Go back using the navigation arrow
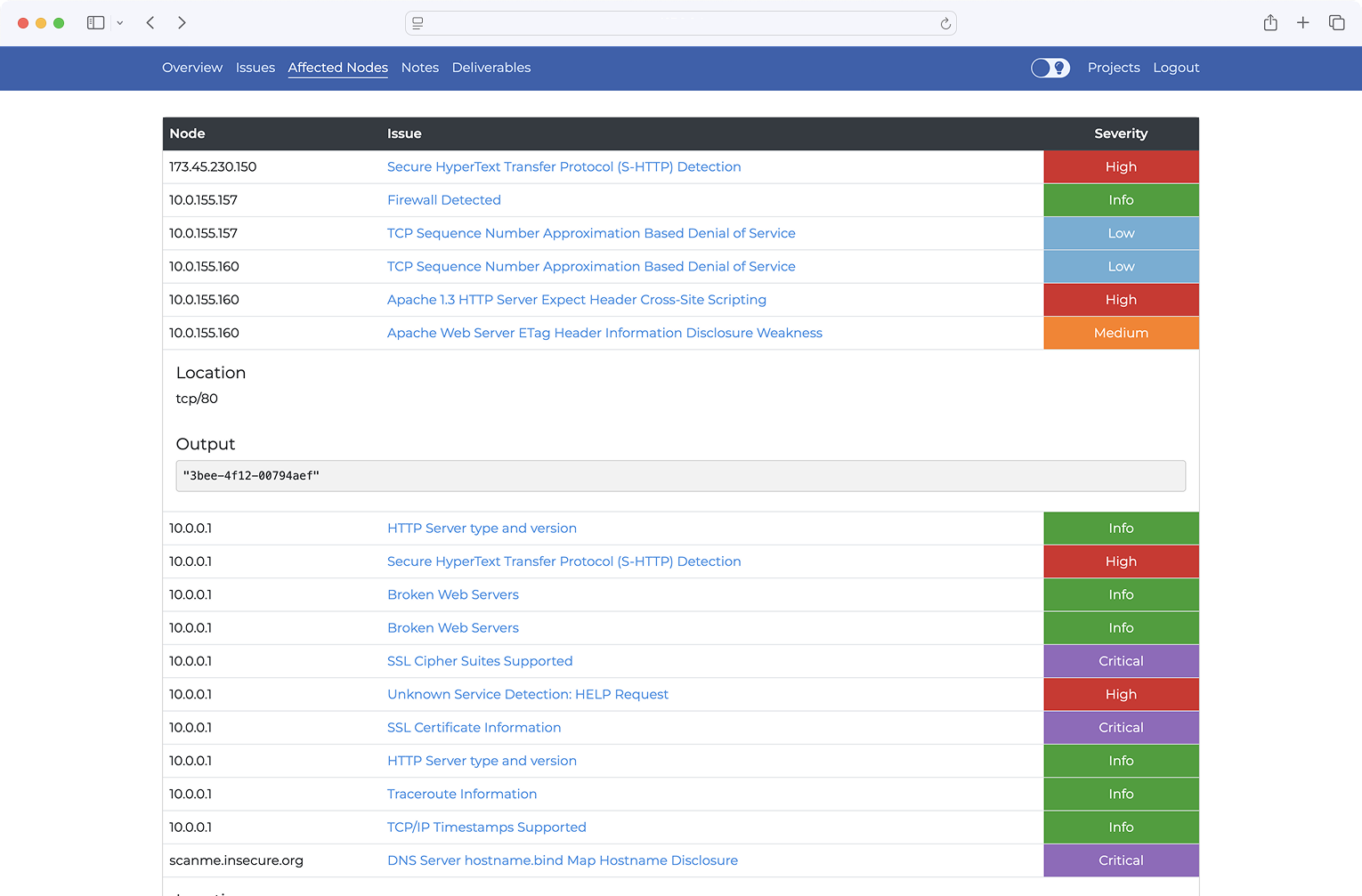This screenshot has height=896, width=1362. pos(150,22)
